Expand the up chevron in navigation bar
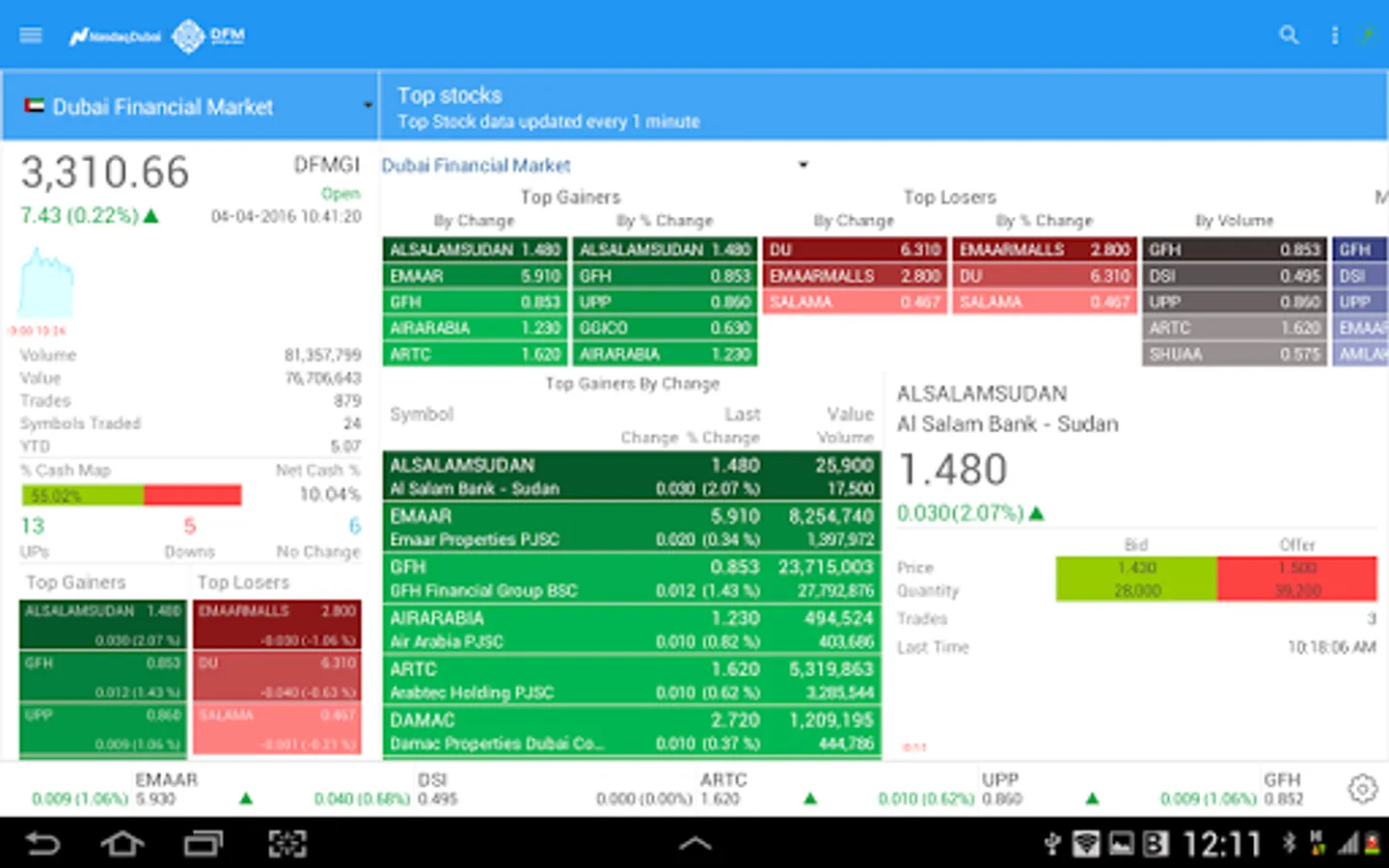The height and width of the screenshot is (868, 1389). (x=694, y=844)
